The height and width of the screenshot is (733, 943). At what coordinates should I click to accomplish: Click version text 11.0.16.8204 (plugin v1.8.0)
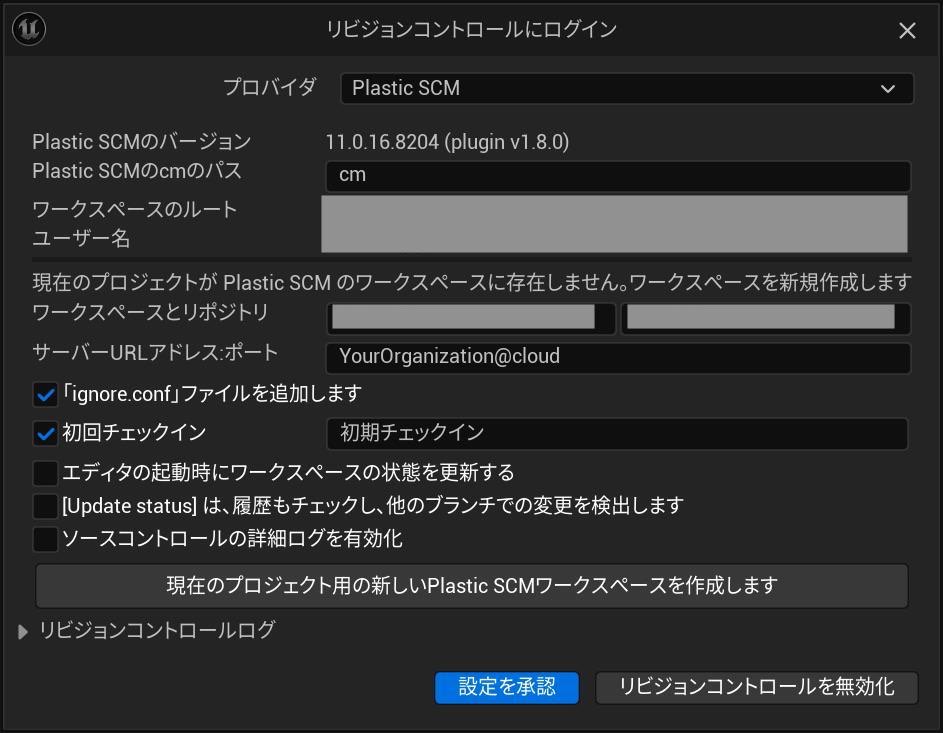(x=447, y=142)
